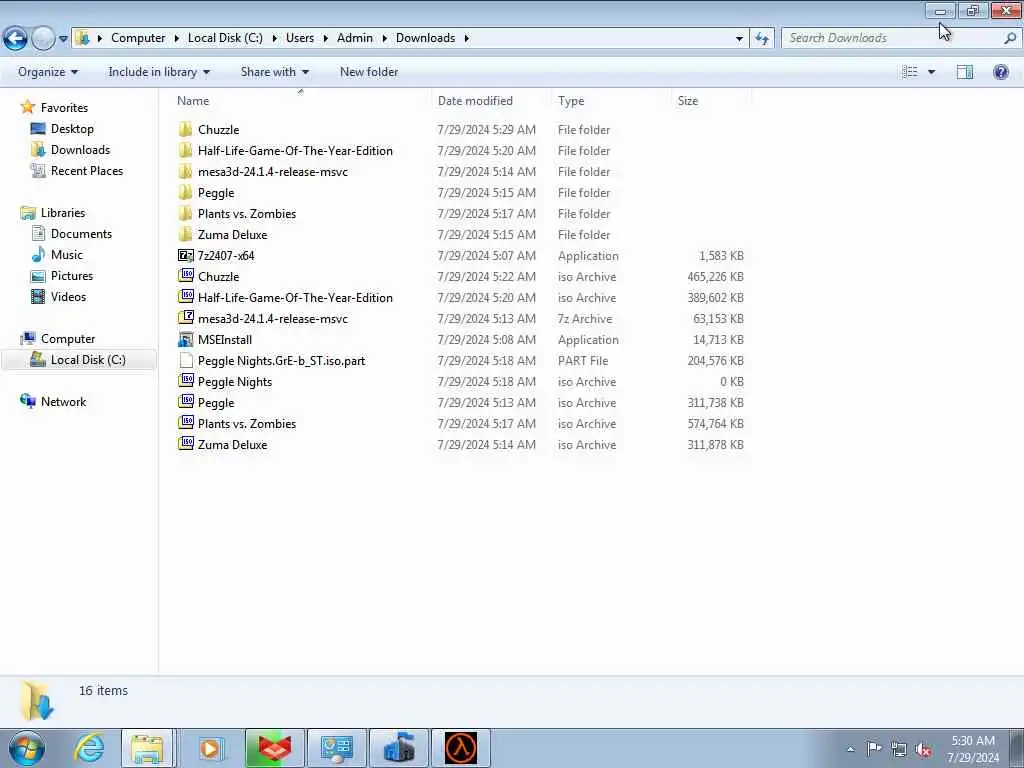Open address bar history dropdown

739,39
